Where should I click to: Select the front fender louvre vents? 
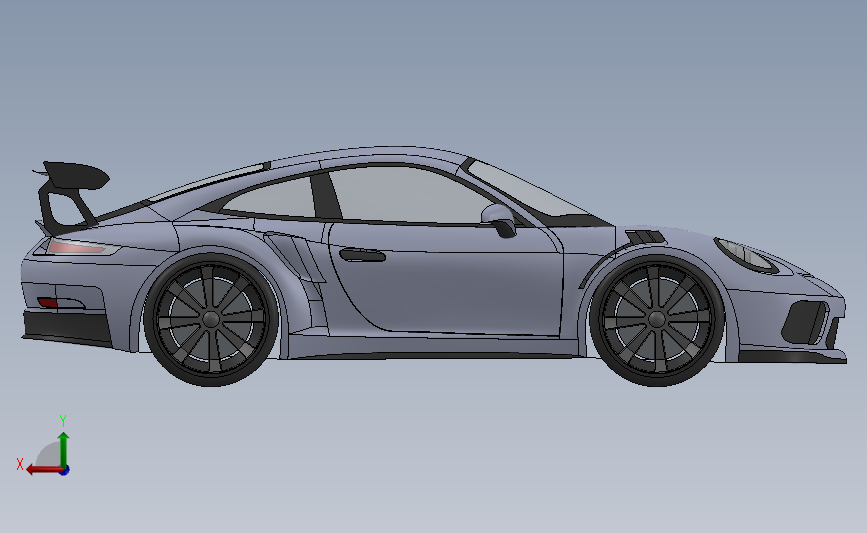coord(645,237)
